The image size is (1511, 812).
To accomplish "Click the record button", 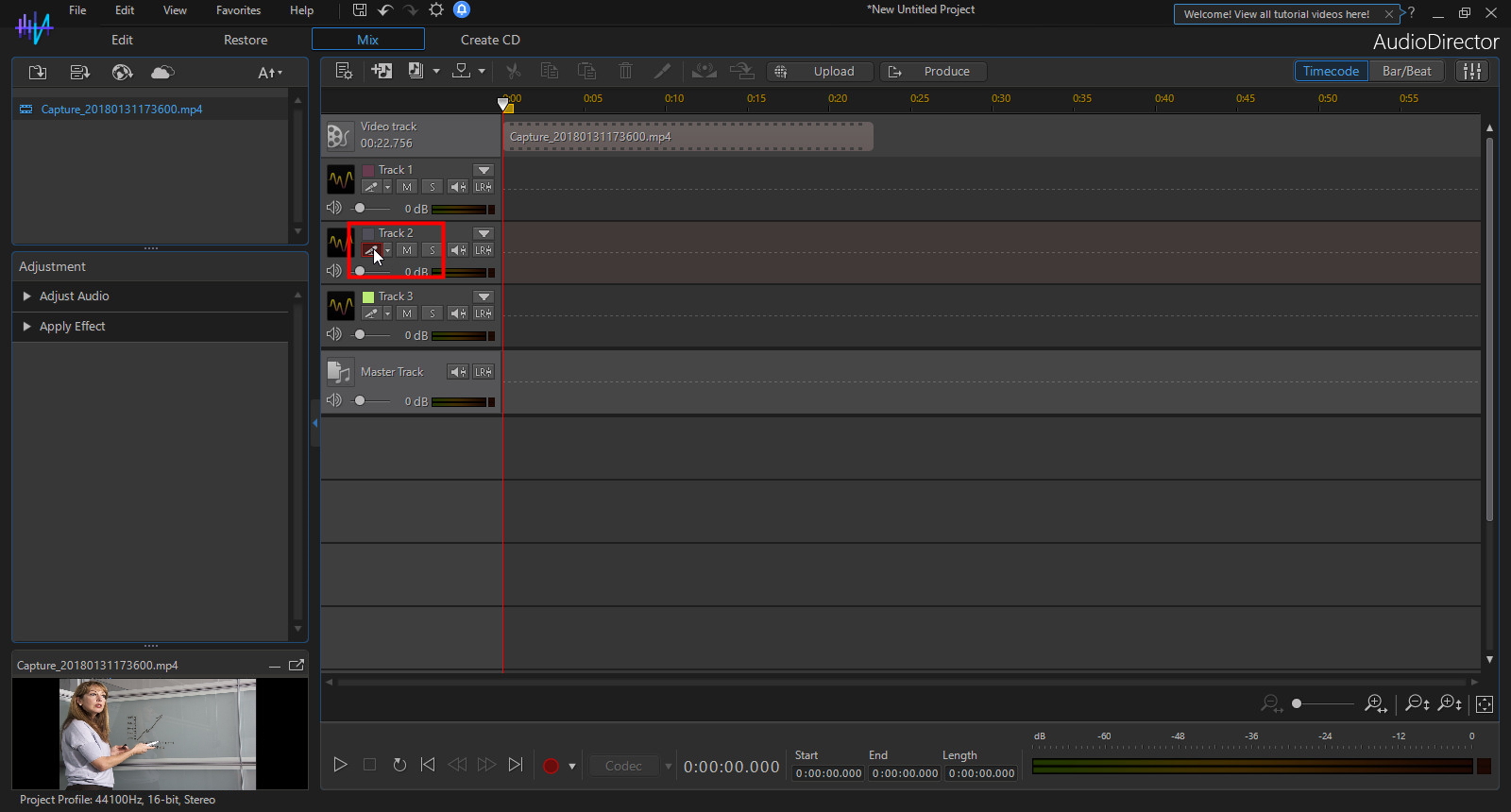I will [x=552, y=766].
